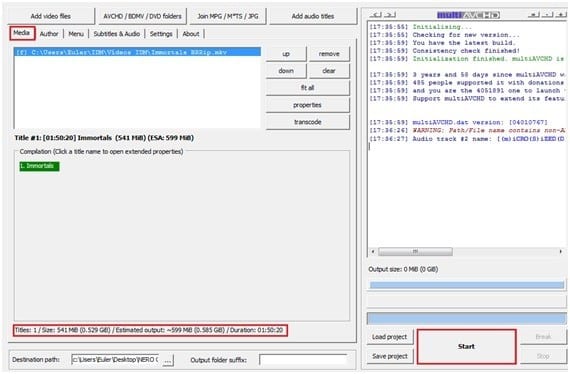
Task: Open the Subtitles & Audio tab
Action: pyautogui.click(x=117, y=34)
